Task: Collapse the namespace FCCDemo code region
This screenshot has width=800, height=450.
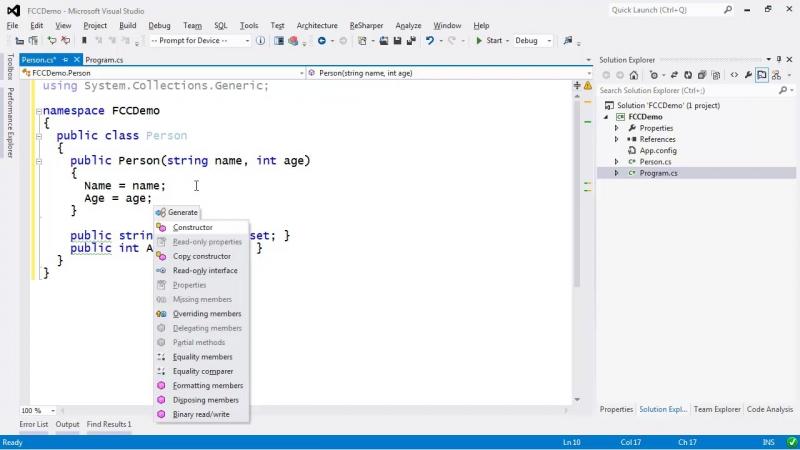Action: [x=39, y=111]
